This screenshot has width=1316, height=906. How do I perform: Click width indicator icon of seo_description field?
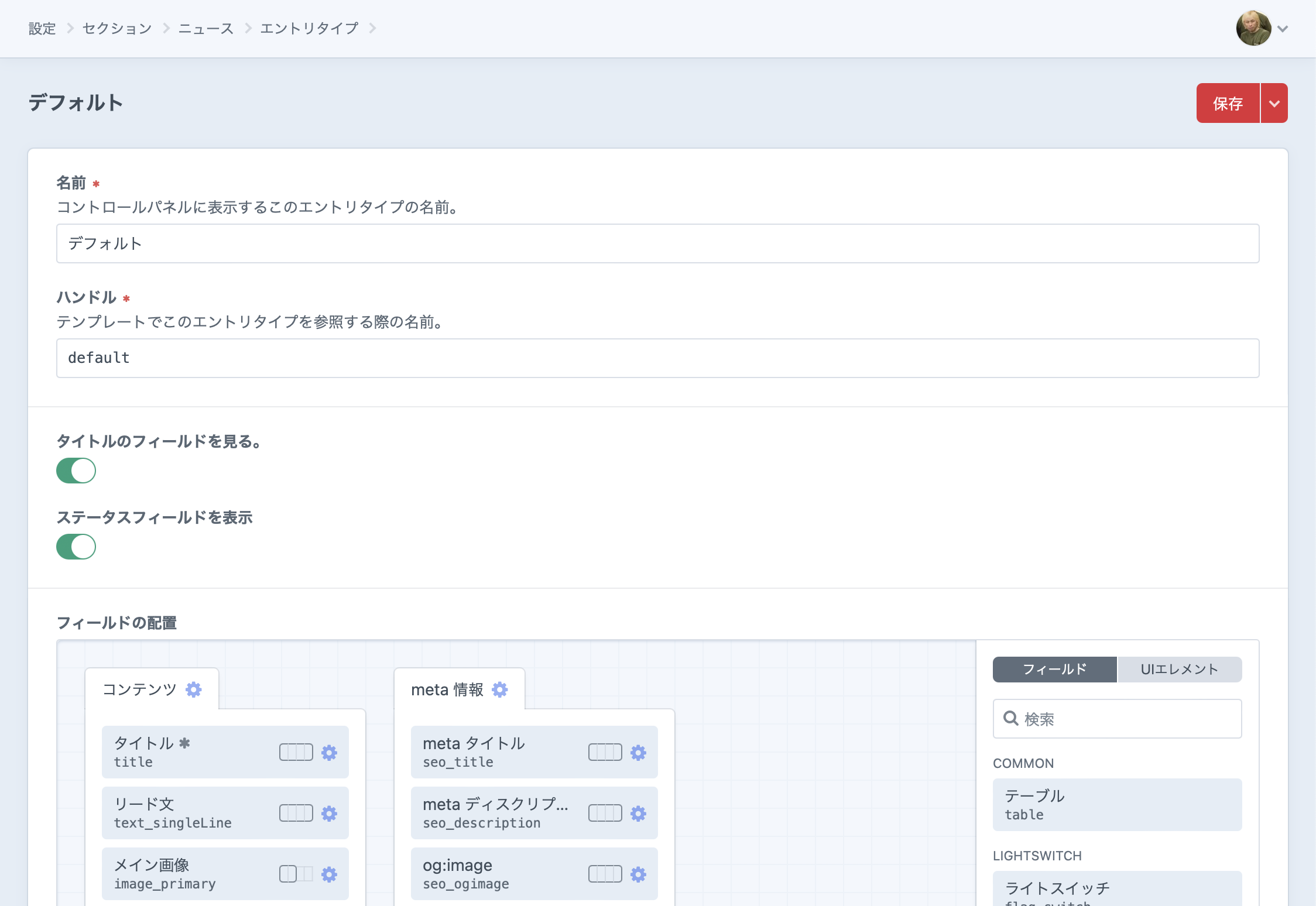point(605,813)
